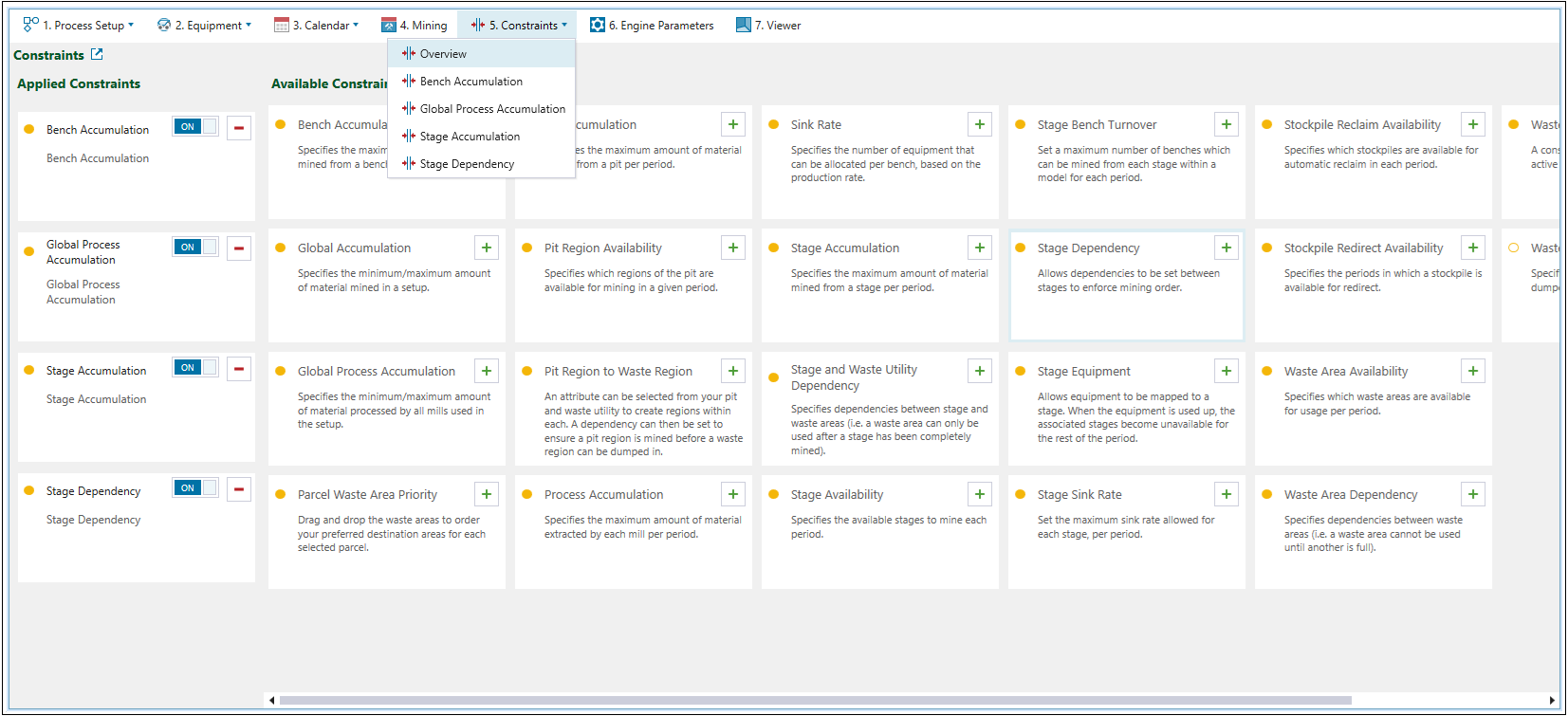Choose Stage Dependency in the dropdown menu
This screenshot has height=716, width=1568.
point(467,164)
